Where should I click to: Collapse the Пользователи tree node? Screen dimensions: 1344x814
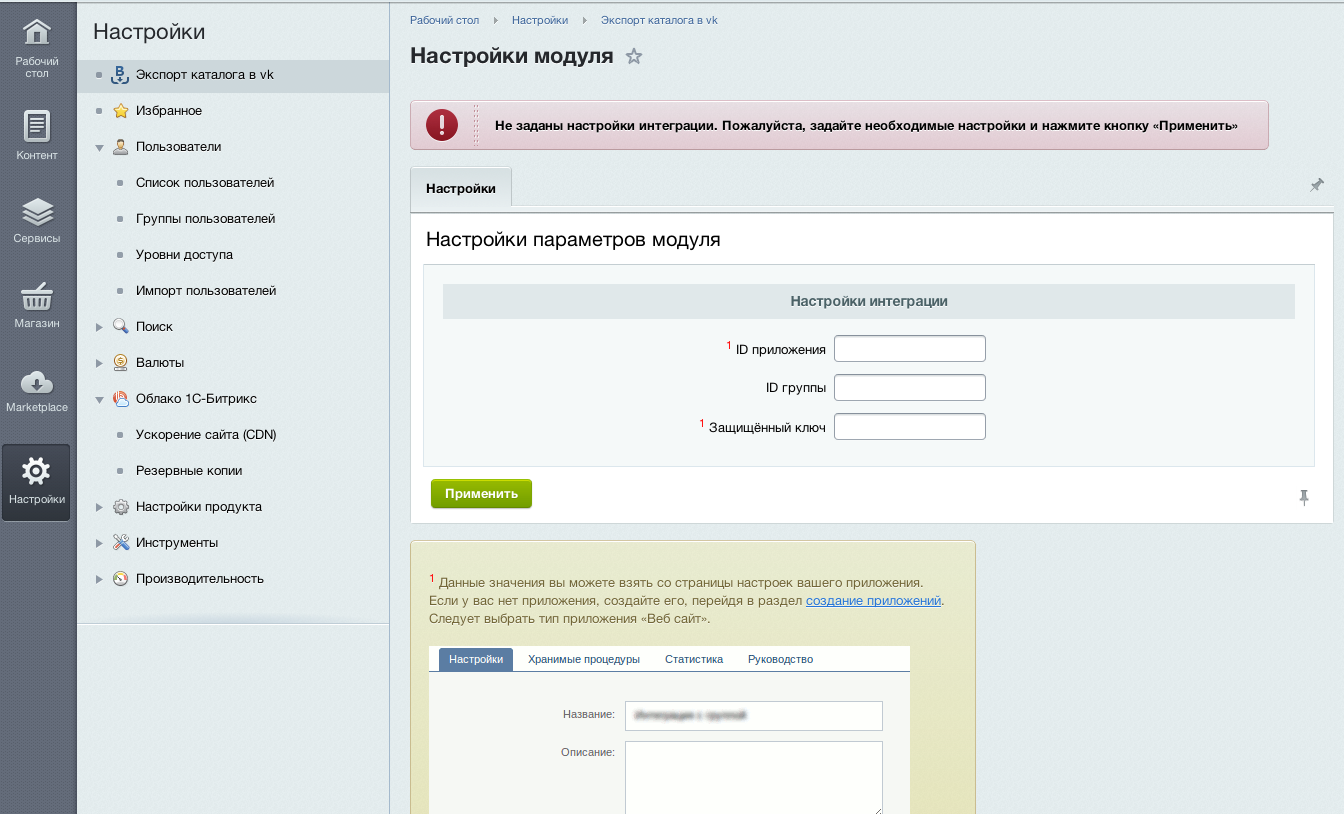click(99, 147)
